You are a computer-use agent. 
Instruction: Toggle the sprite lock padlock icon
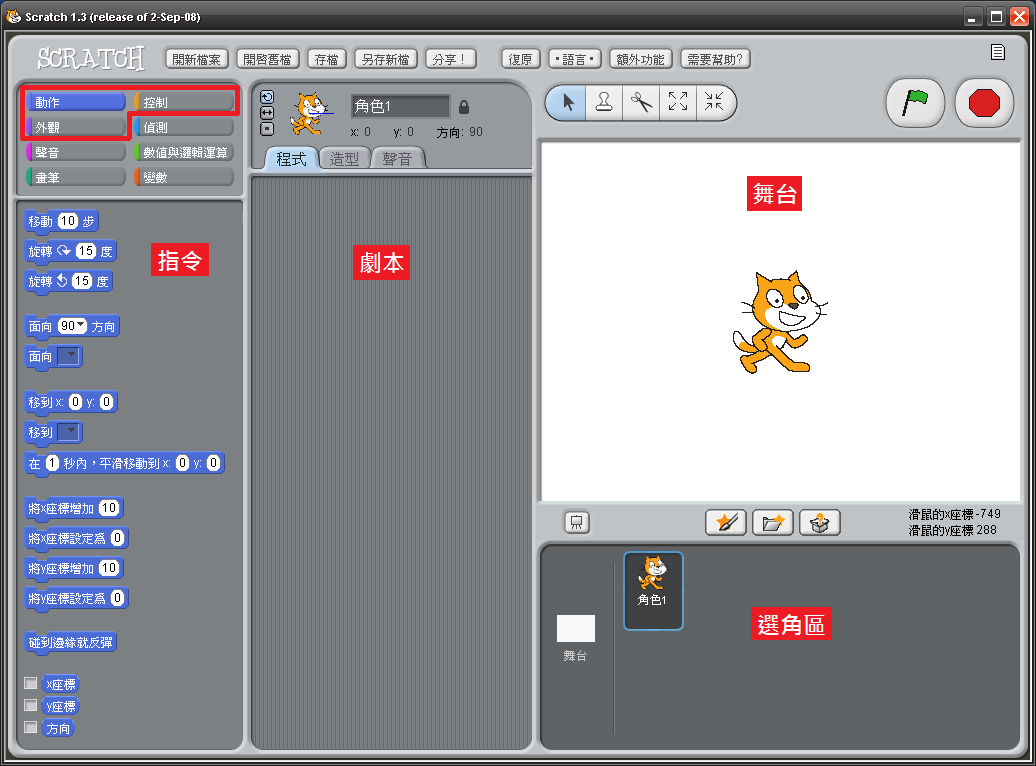[464, 106]
